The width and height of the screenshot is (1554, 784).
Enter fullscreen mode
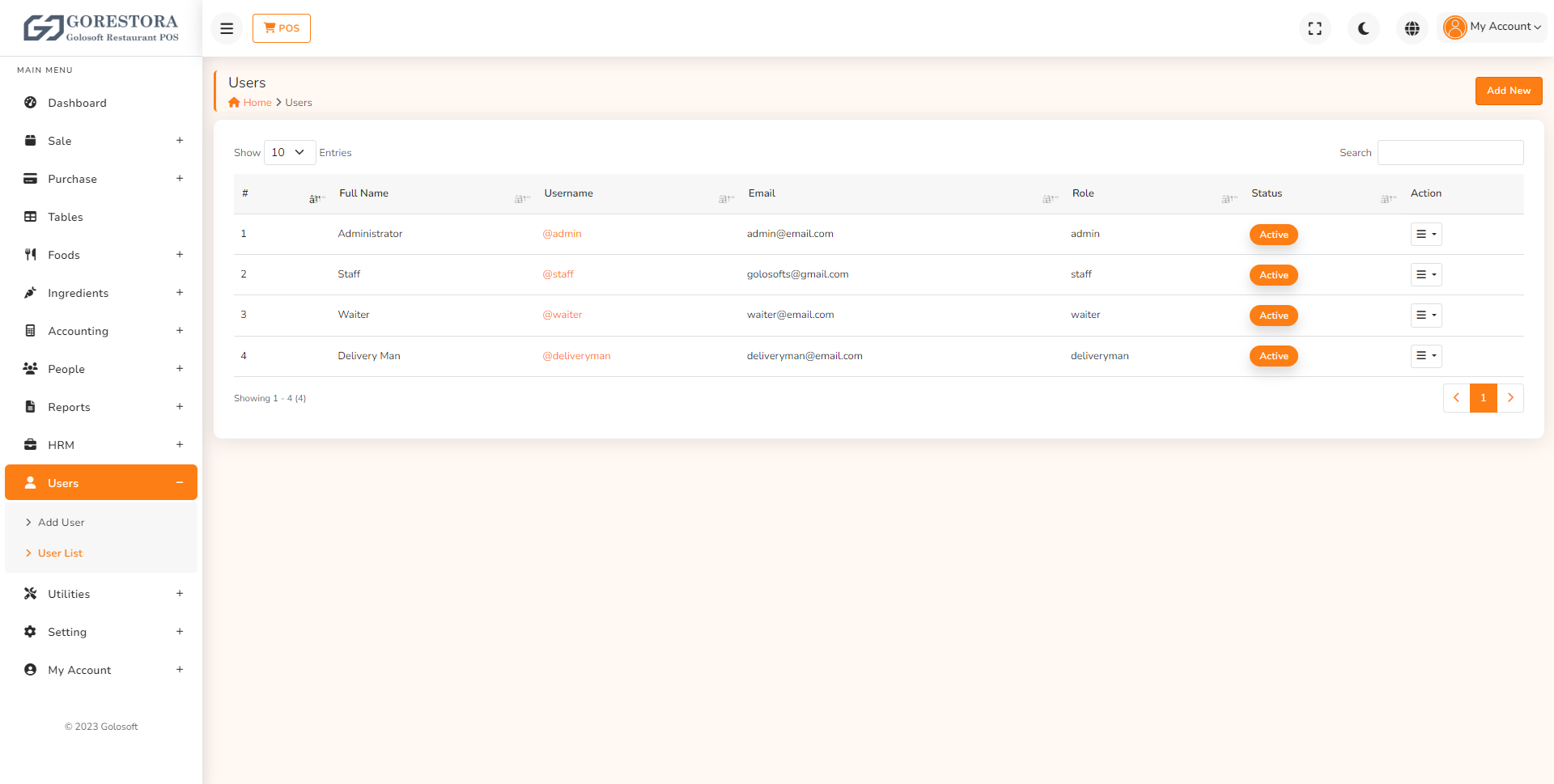click(x=1314, y=28)
